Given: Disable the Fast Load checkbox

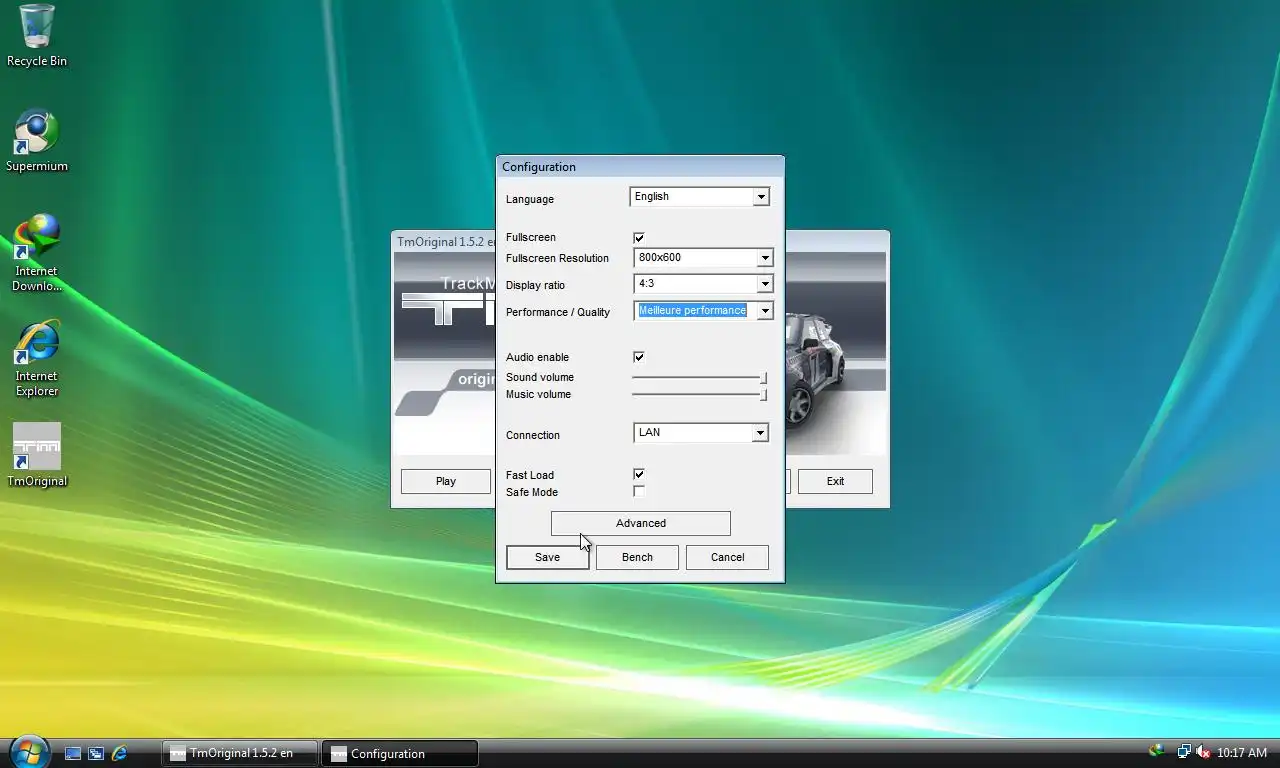Looking at the screenshot, I should tap(639, 474).
